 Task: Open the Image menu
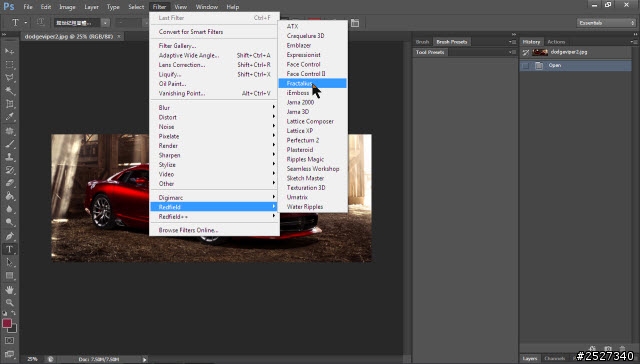(x=67, y=7)
